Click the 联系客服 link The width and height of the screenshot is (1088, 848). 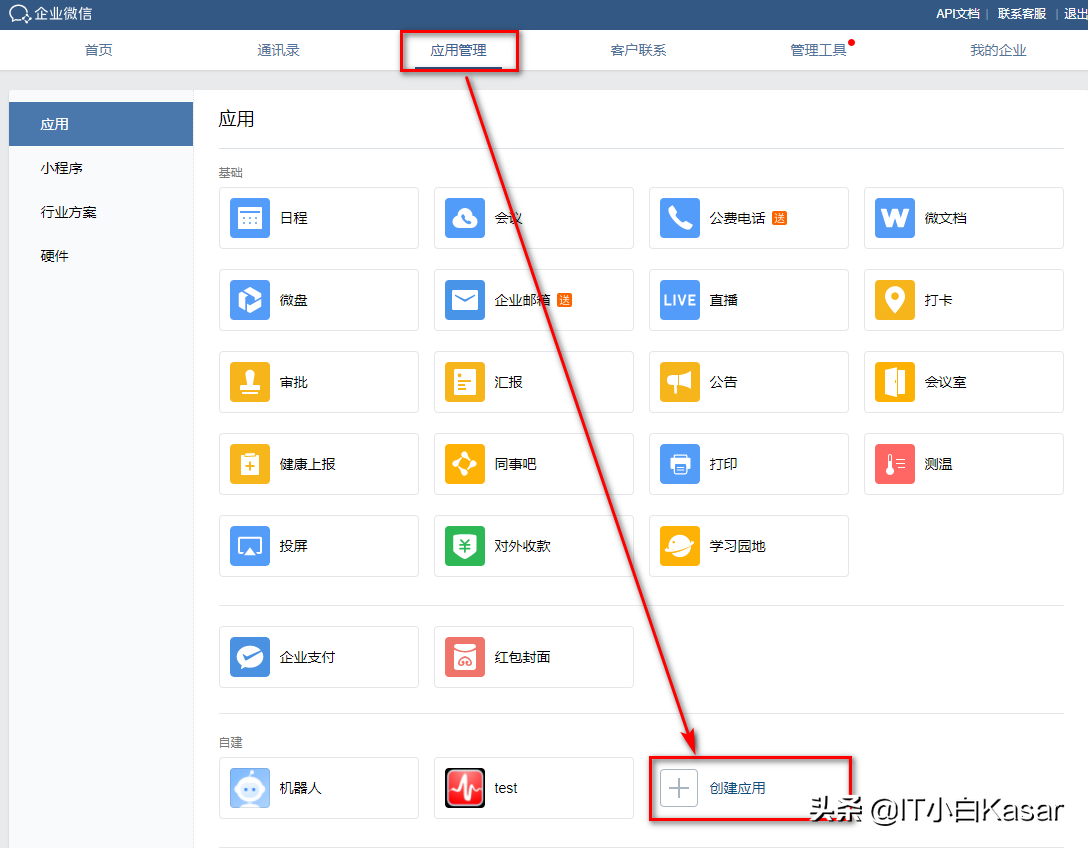click(x=1022, y=14)
